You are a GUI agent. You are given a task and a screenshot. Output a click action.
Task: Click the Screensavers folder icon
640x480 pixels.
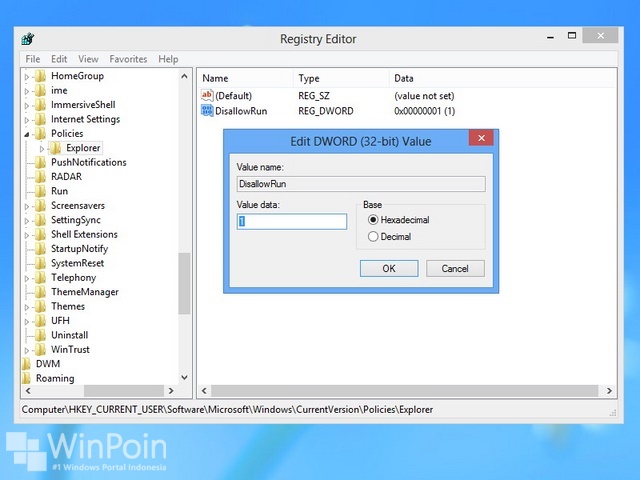click(x=40, y=205)
